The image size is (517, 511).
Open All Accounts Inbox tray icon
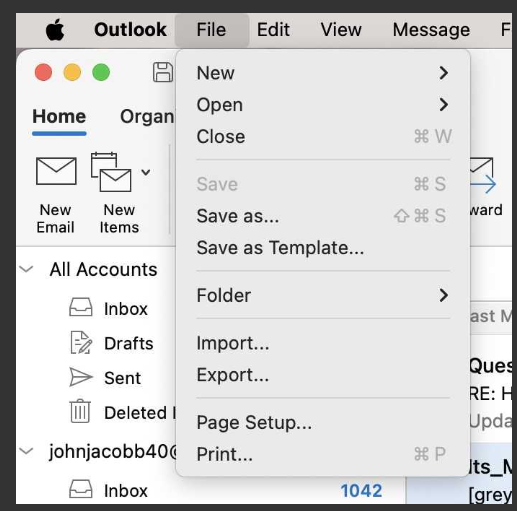click(81, 307)
